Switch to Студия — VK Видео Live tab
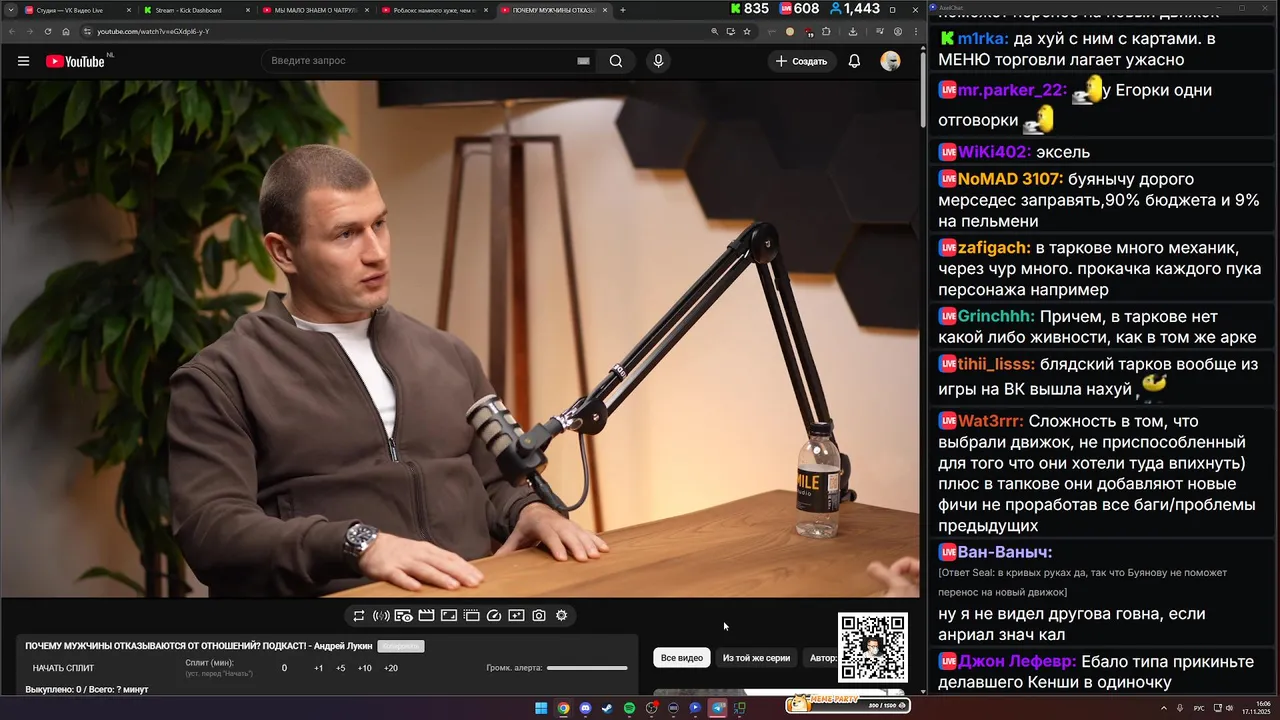The height and width of the screenshot is (720, 1280). point(76,10)
